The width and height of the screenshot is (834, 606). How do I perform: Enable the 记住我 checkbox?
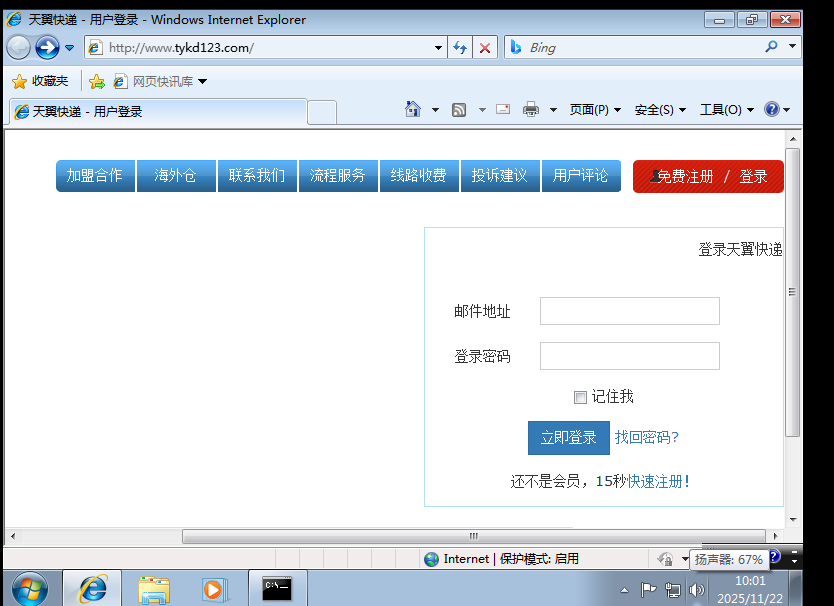click(580, 397)
